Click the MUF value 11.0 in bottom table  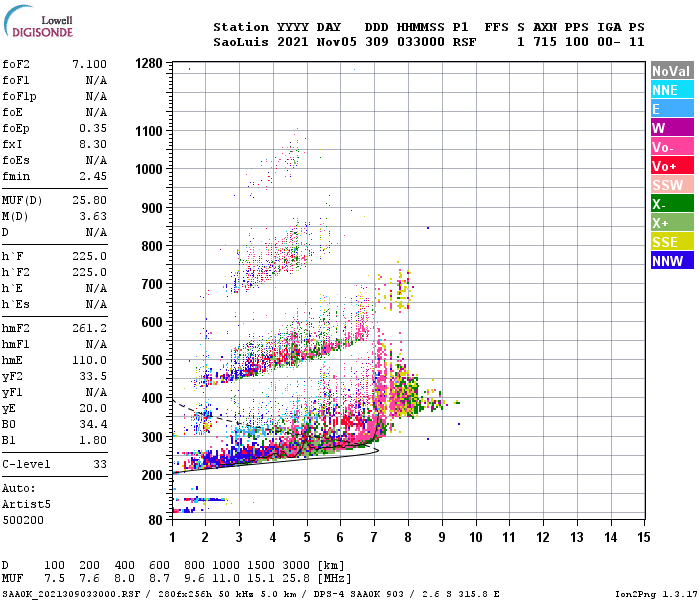point(226,578)
